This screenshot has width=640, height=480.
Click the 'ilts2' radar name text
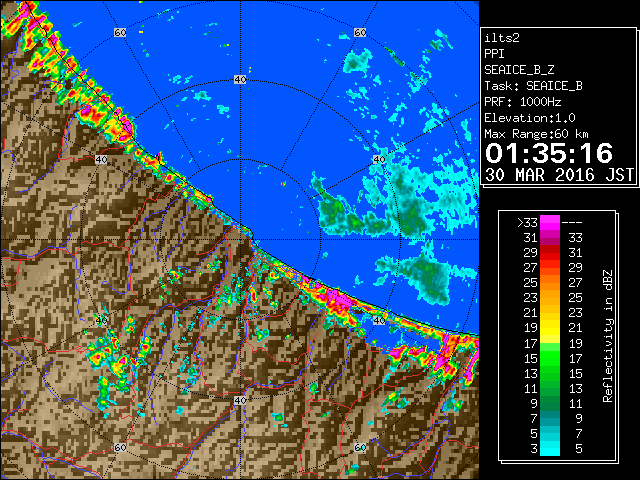click(502, 38)
